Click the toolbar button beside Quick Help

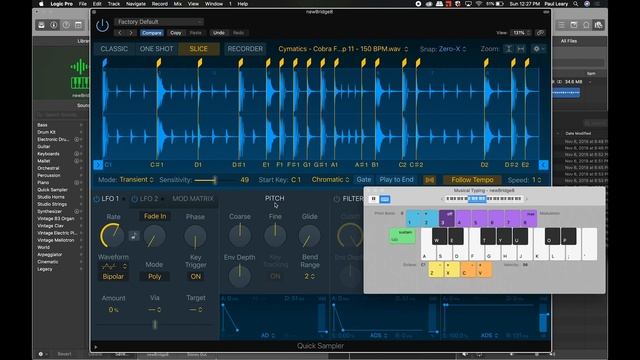[78, 25]
